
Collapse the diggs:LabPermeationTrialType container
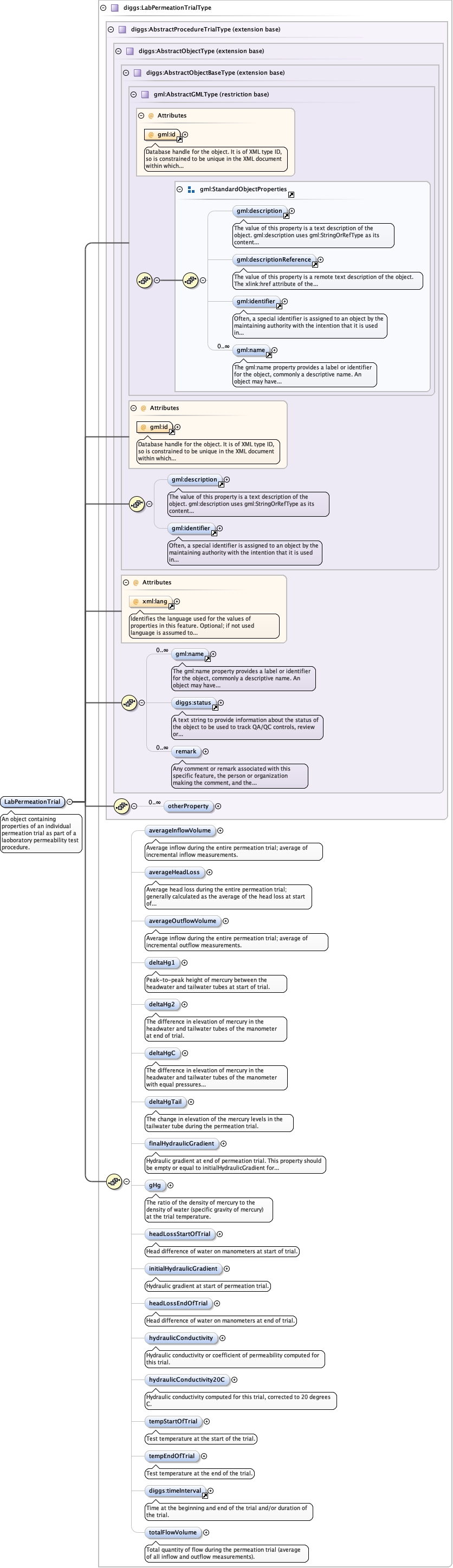(103, 8)
